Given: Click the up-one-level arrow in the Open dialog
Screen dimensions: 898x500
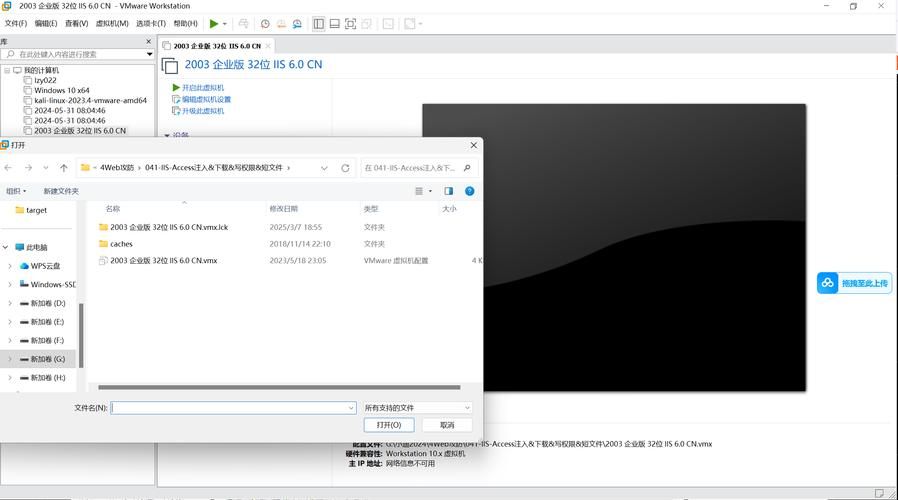Looking at the screenshot, I should pyautogui.click(x=64, y=168).
